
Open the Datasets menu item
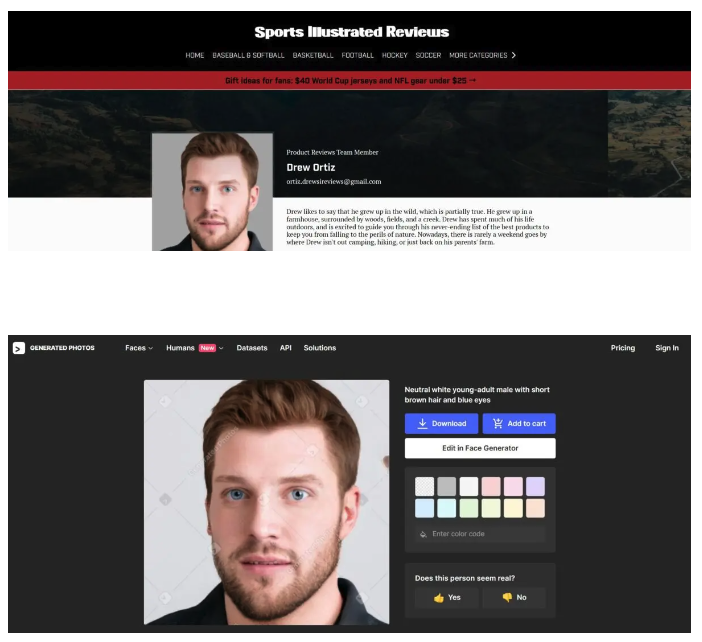(x=252, y=348)
